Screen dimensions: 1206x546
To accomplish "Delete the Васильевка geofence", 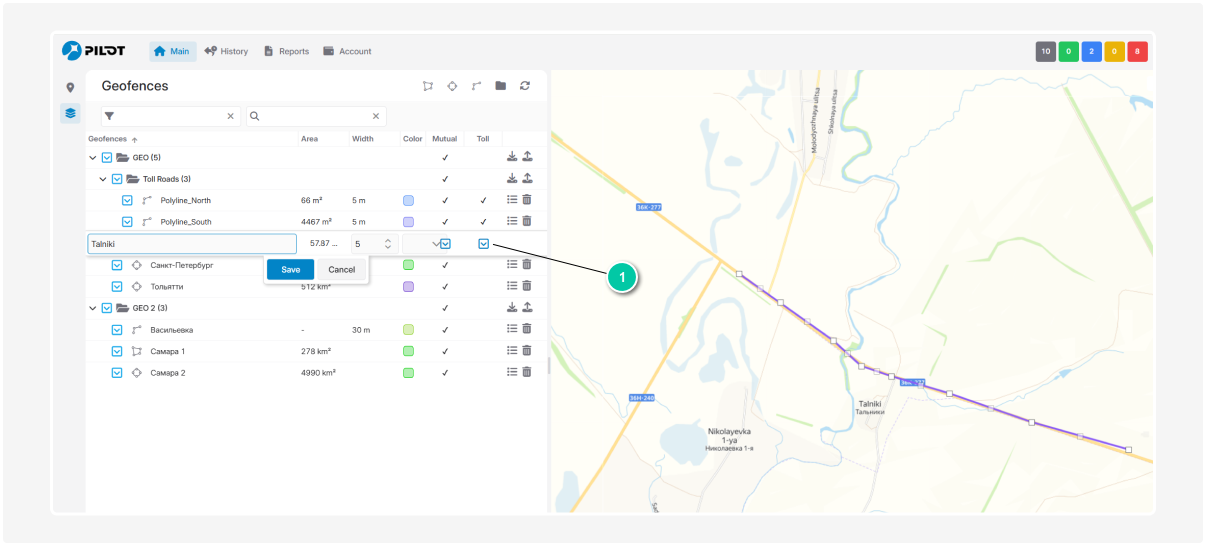I will tap(527, 329).
